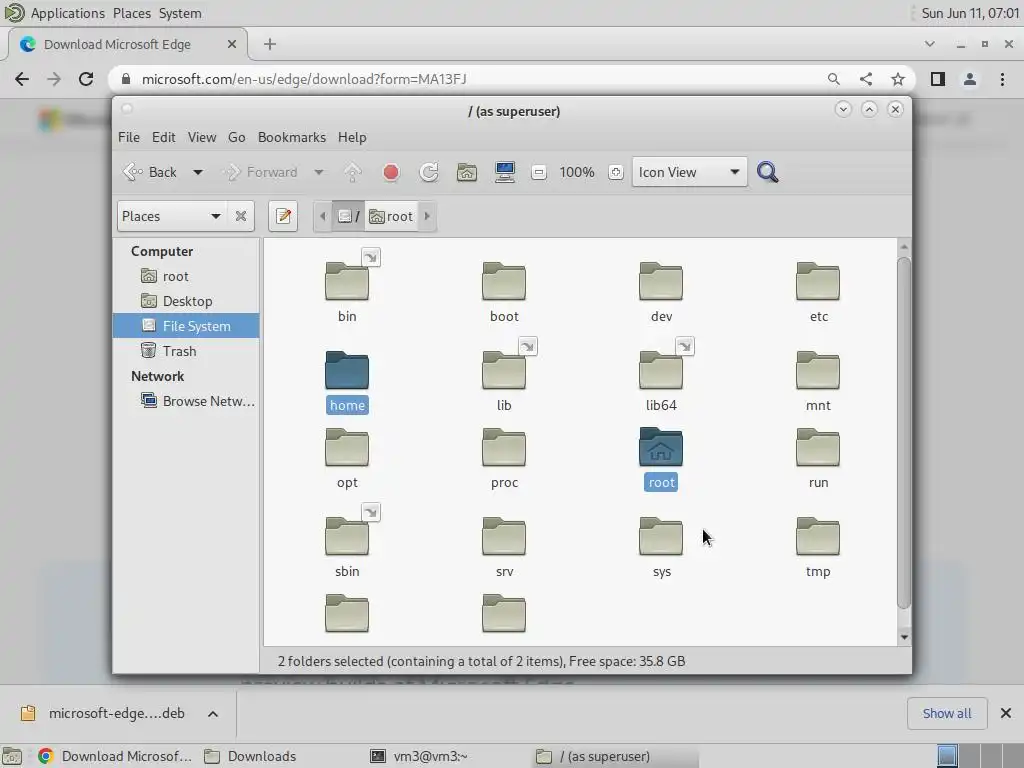Viewport: 1024px width, 768px height.
Task: Zoom in with the plus icon
Action: pyautogui.click(x=615, y=172)
